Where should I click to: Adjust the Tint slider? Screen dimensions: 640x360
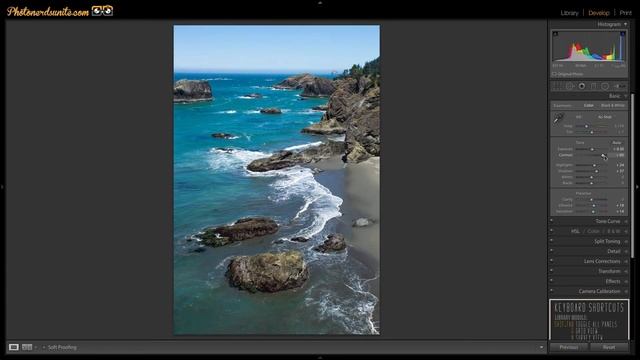point(591,132)
